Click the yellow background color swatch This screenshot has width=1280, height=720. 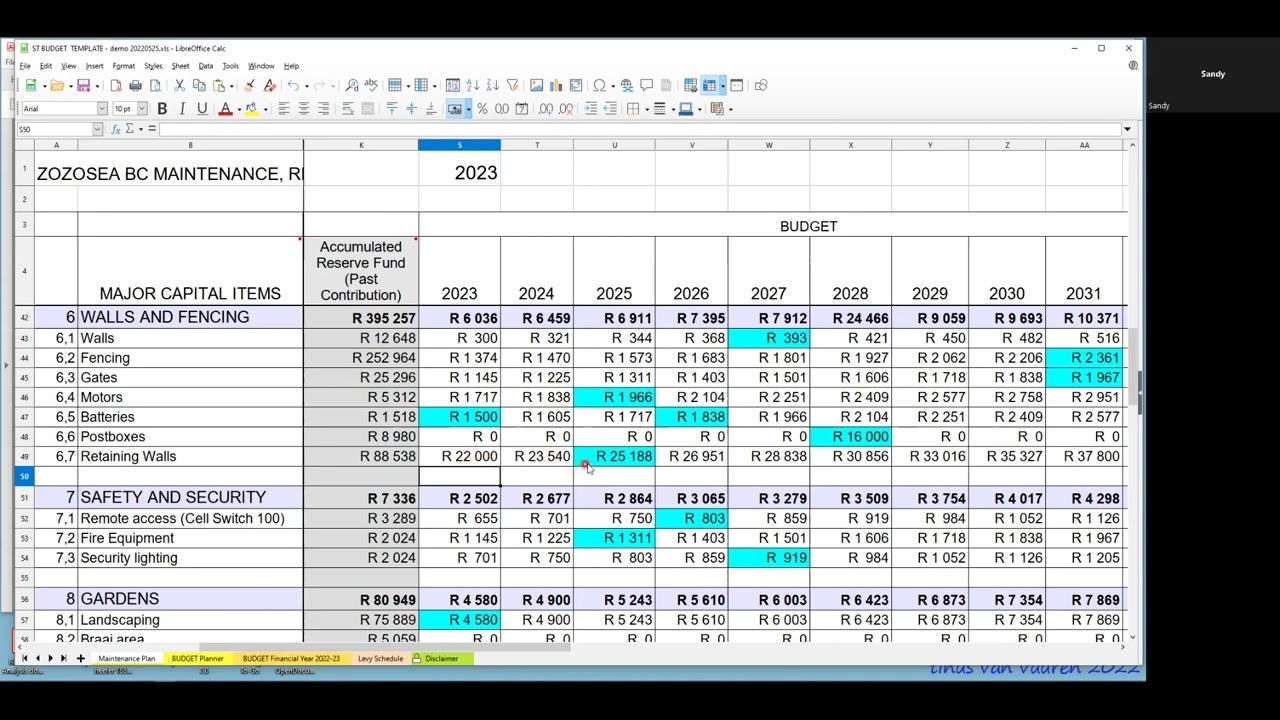[252, 108]
